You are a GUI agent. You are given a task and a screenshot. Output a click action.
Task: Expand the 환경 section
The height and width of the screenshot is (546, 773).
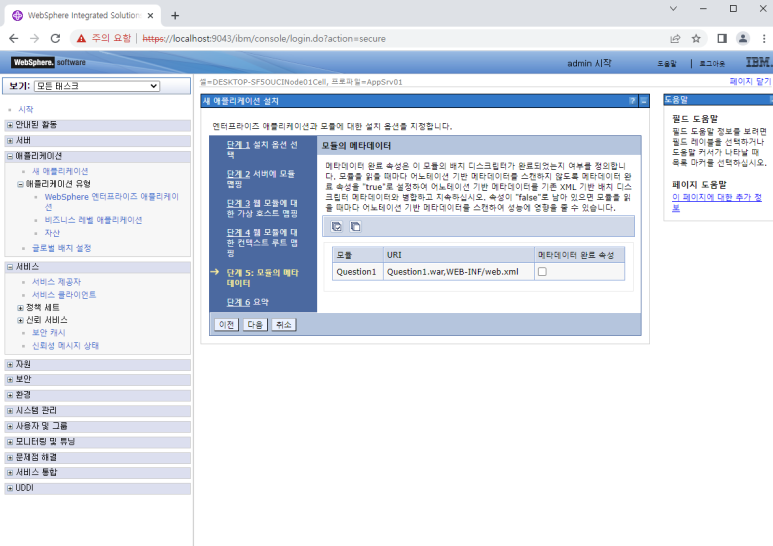coord(10,395)
